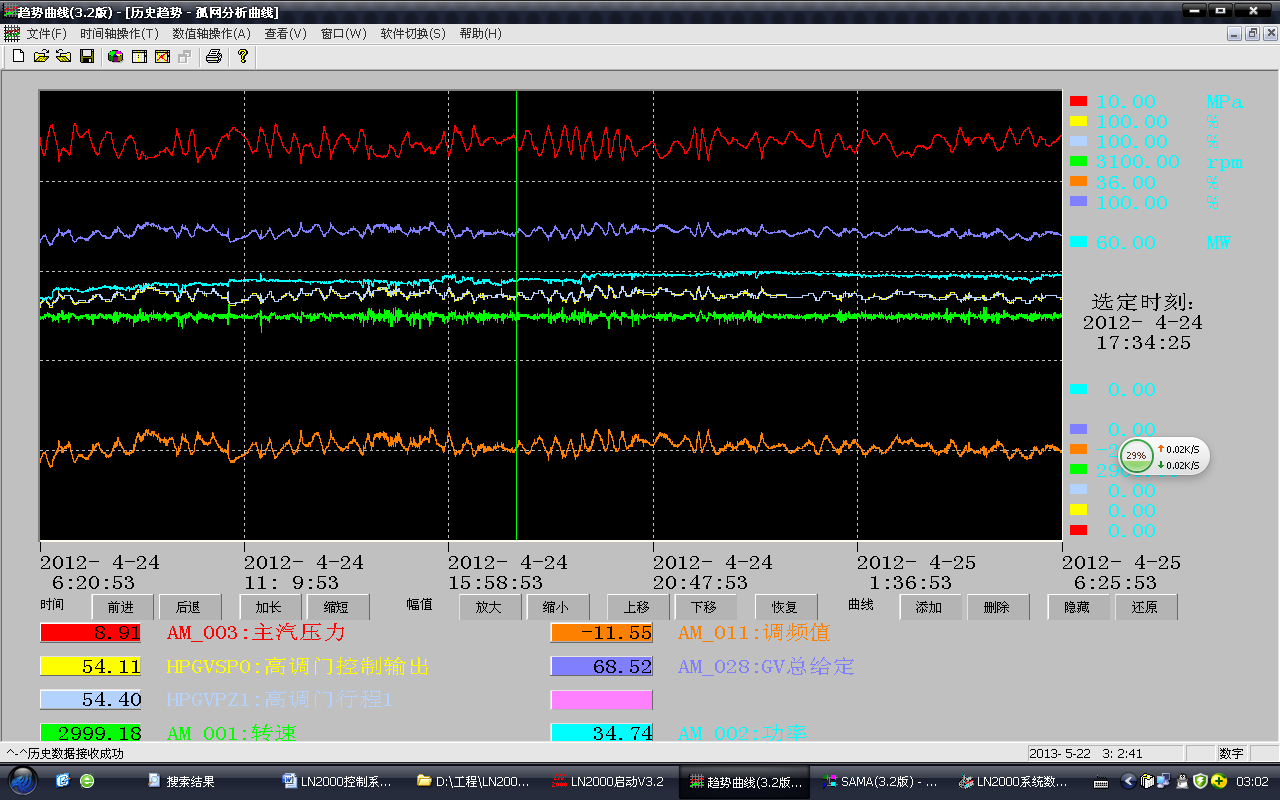The width and height of the screenshot is (1280, 800).
Task: Select the purple 68.52 value swatch
Action: click(601, 666)
